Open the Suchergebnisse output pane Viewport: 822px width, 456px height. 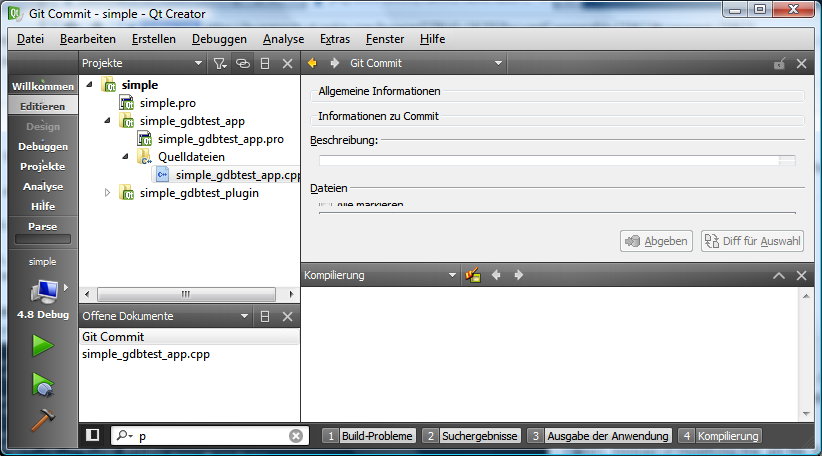[471, 436]
